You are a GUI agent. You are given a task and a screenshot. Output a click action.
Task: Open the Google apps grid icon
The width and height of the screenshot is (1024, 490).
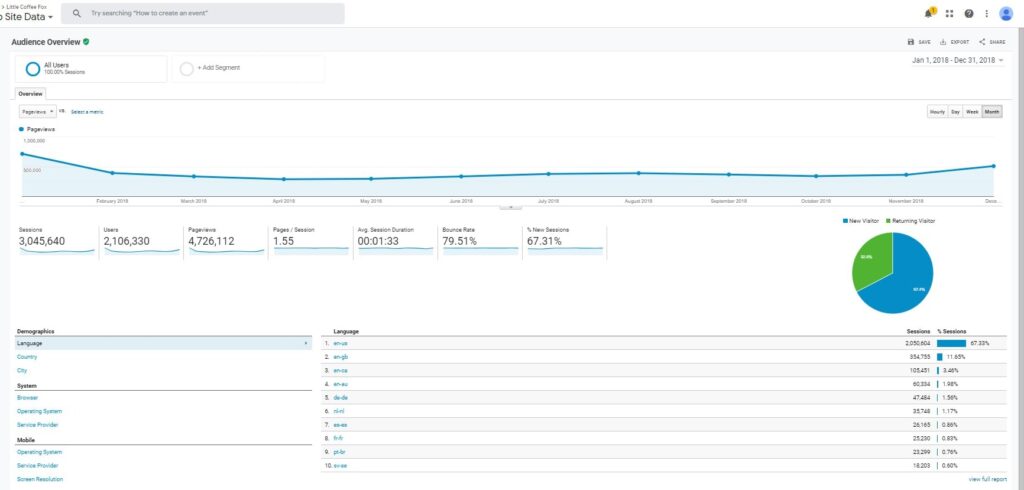click(949, 13)
